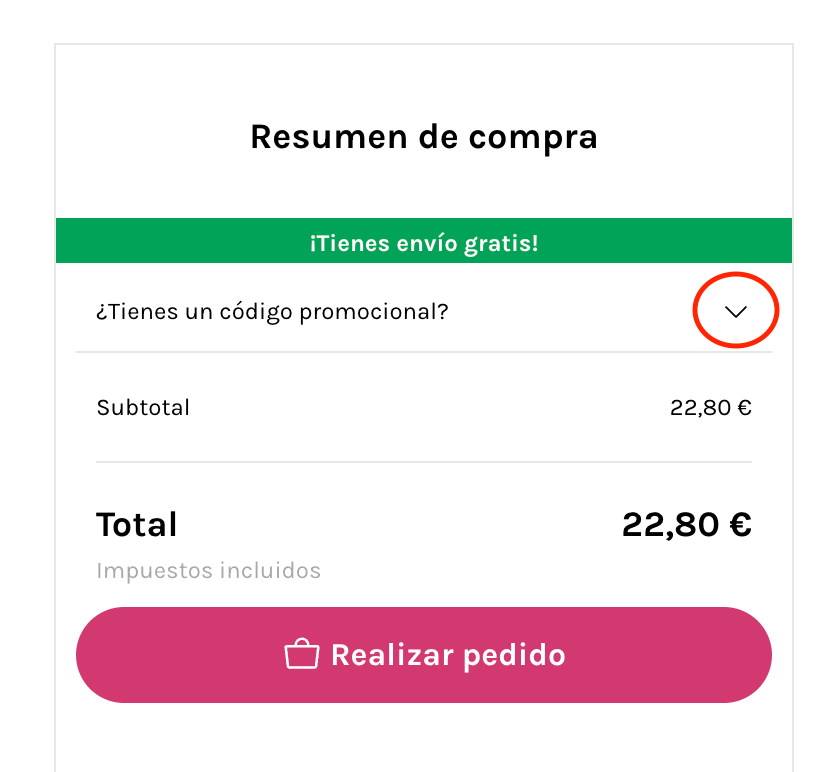
Task: Click the 'Resumen de compra' heading
Action: (423, 137)
